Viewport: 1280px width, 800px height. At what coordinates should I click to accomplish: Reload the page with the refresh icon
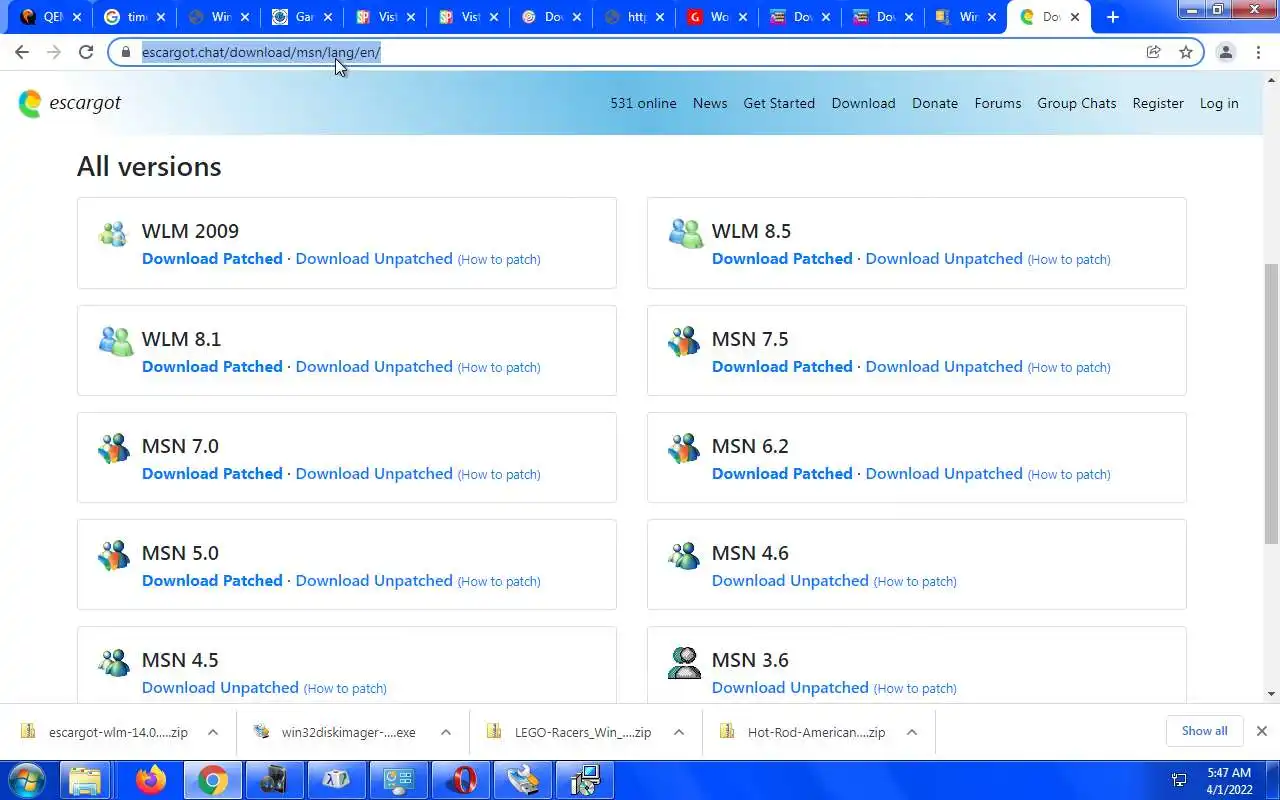point(86,52)
